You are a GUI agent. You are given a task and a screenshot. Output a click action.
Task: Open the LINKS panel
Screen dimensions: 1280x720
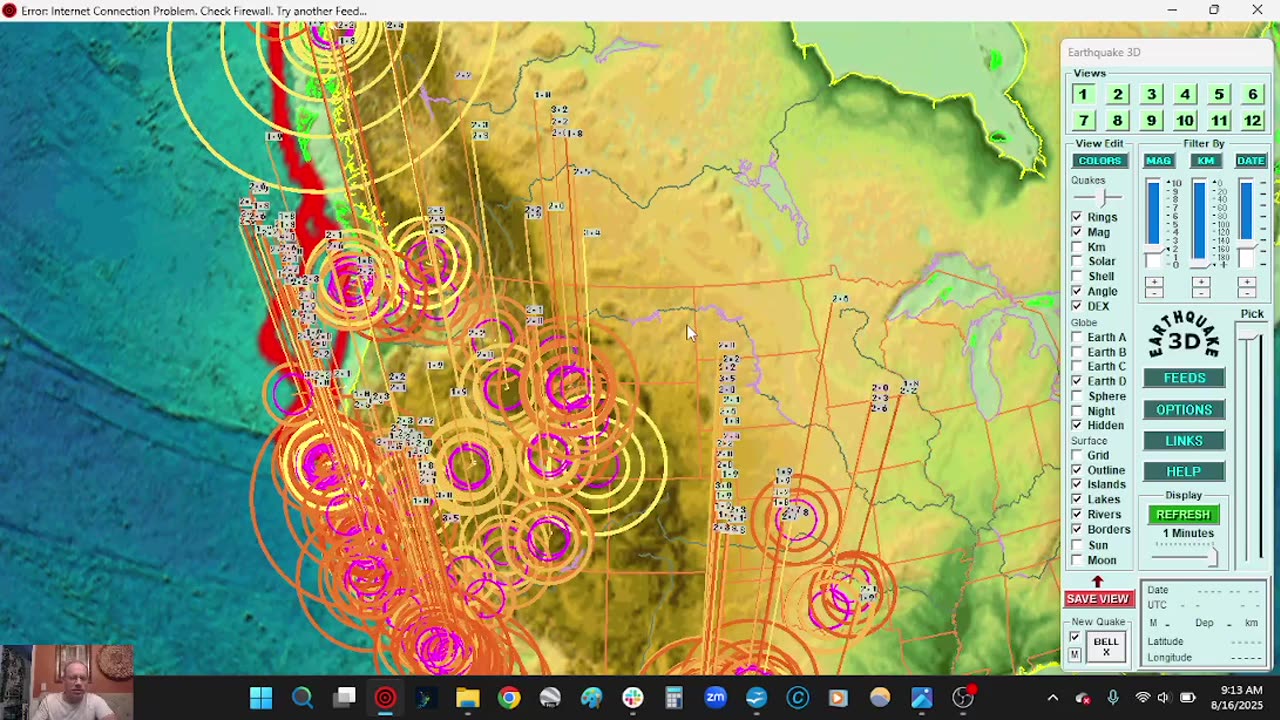click(x=1184, y=441)
